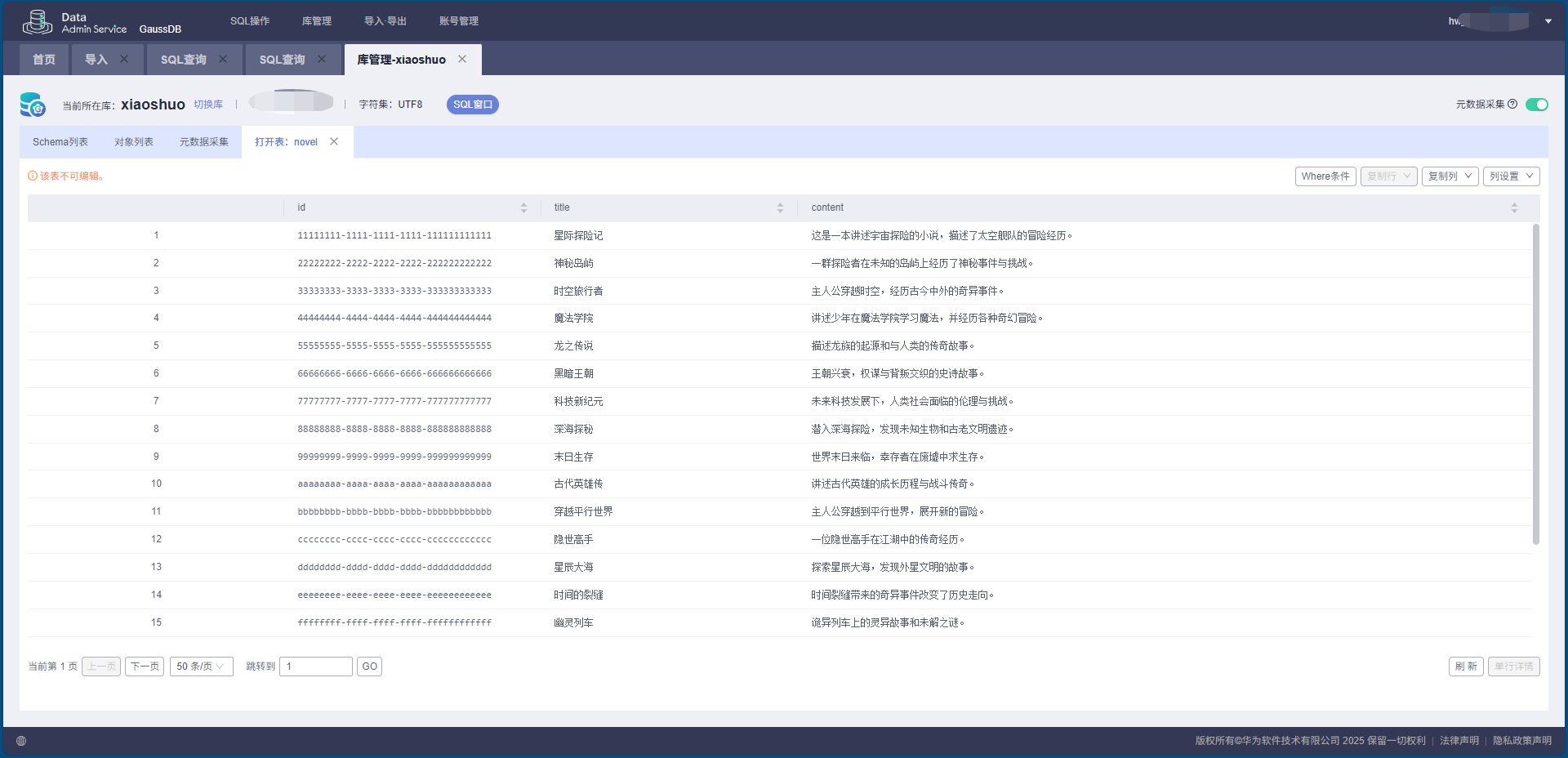Screen dimensions: 1568x758
Task: Close the 导入 tab
Action: point(124,59)
